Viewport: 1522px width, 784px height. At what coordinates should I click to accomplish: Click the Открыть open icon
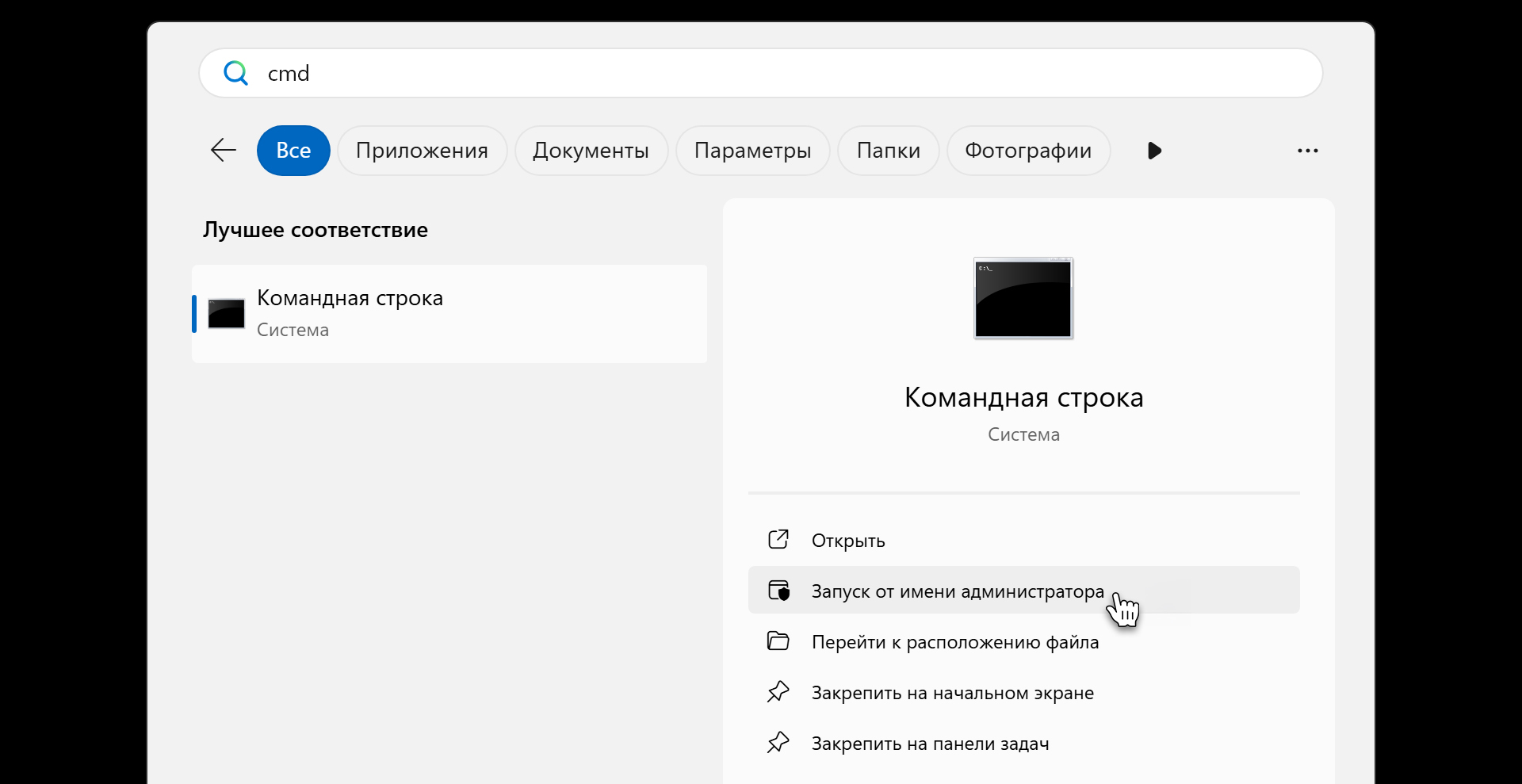pyautogui.click(x=778, y=540)
